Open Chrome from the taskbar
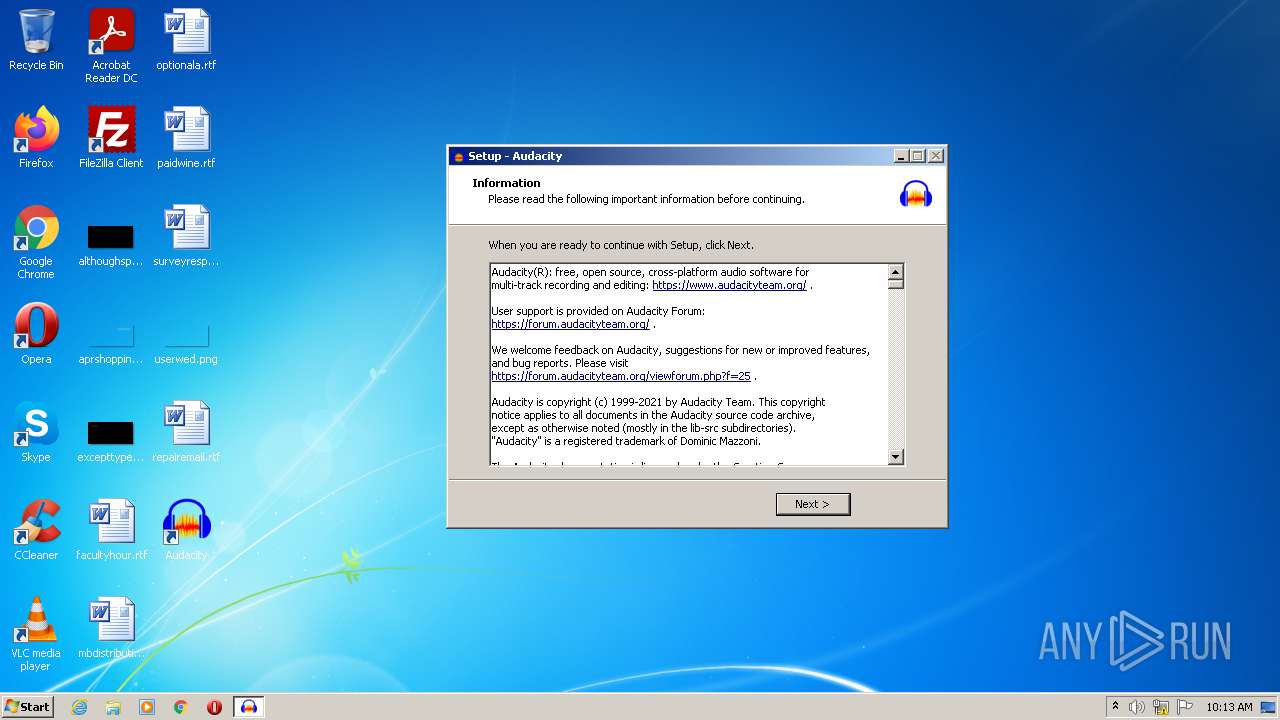Viewport: 1280px width, 720px height. pyautogui.click(x=181, y=707)
